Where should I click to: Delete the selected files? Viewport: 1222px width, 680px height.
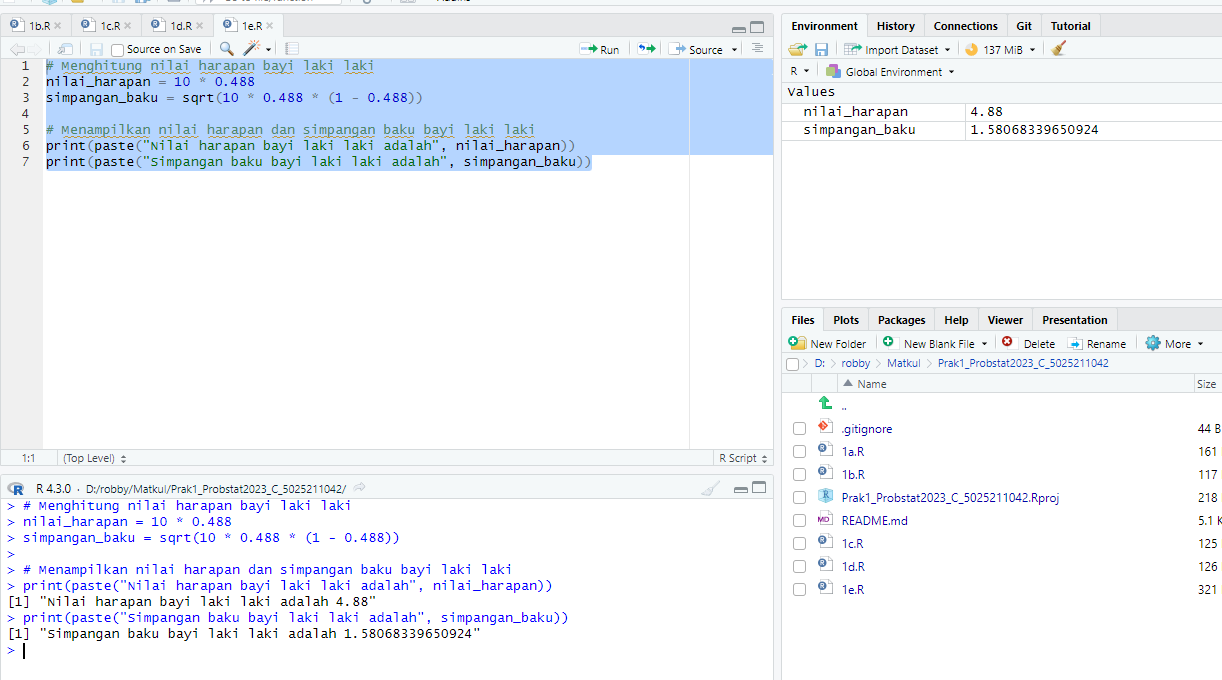pos(1029,343)
